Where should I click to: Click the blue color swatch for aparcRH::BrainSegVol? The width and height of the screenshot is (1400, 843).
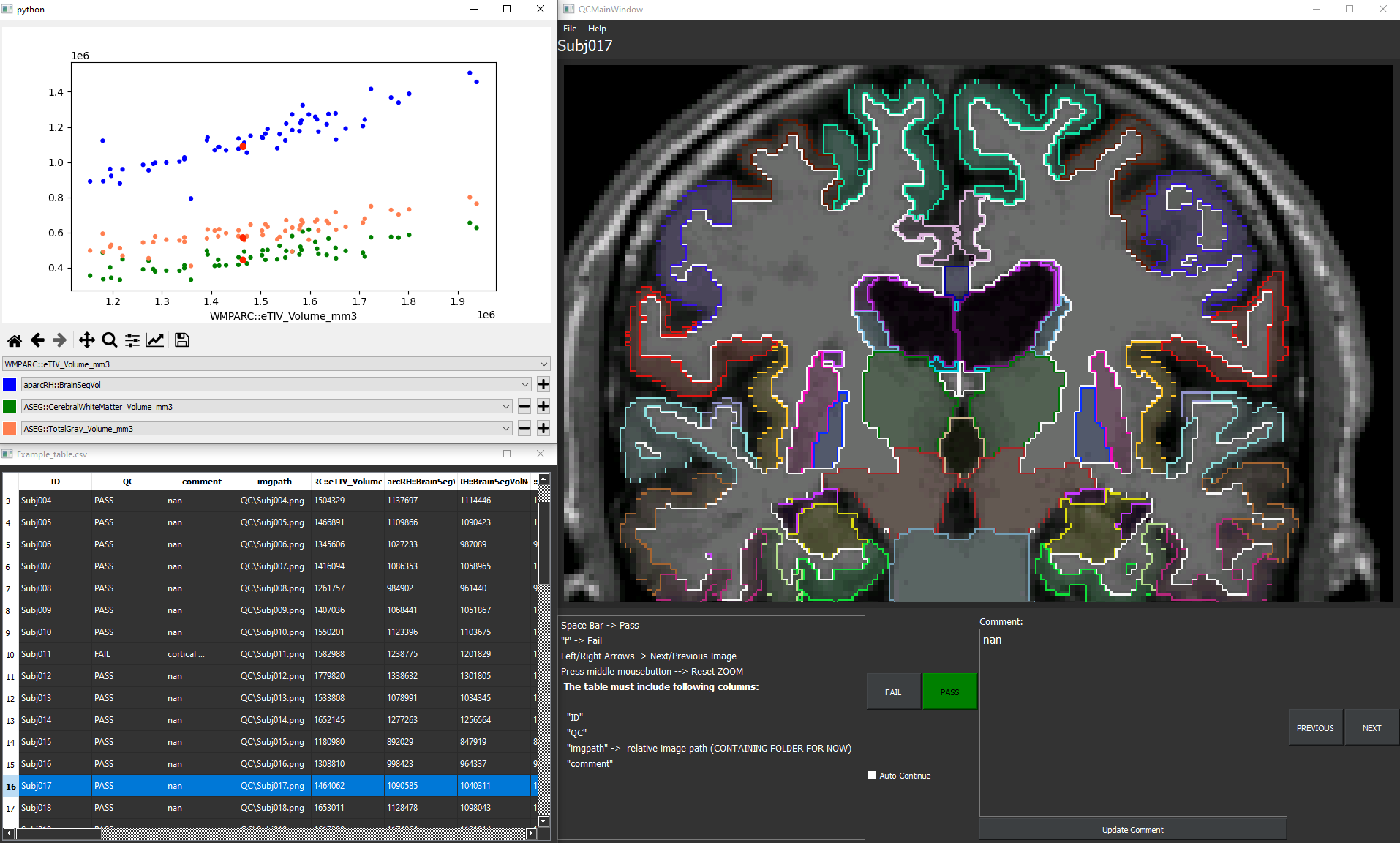click(x=9, y=383)
